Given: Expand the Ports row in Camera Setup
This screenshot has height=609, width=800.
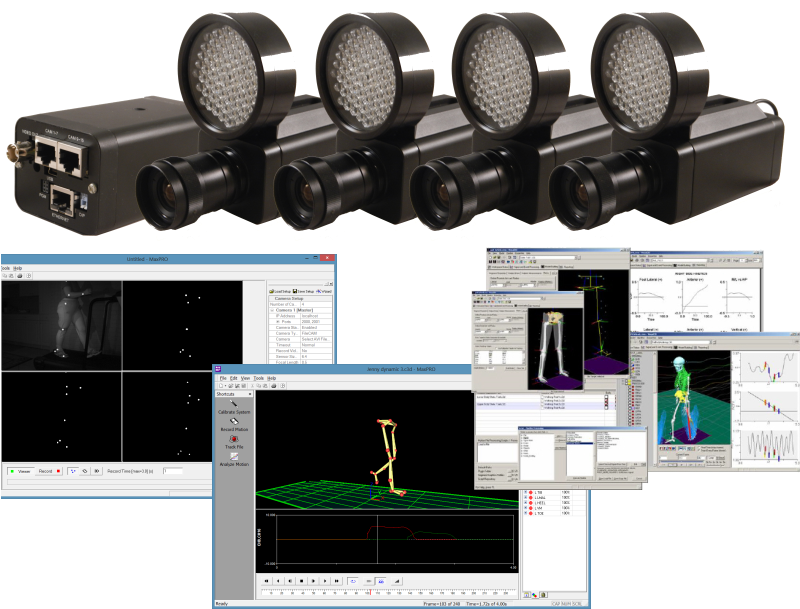Looking at the screenshot, I should (x=278, y=321).
